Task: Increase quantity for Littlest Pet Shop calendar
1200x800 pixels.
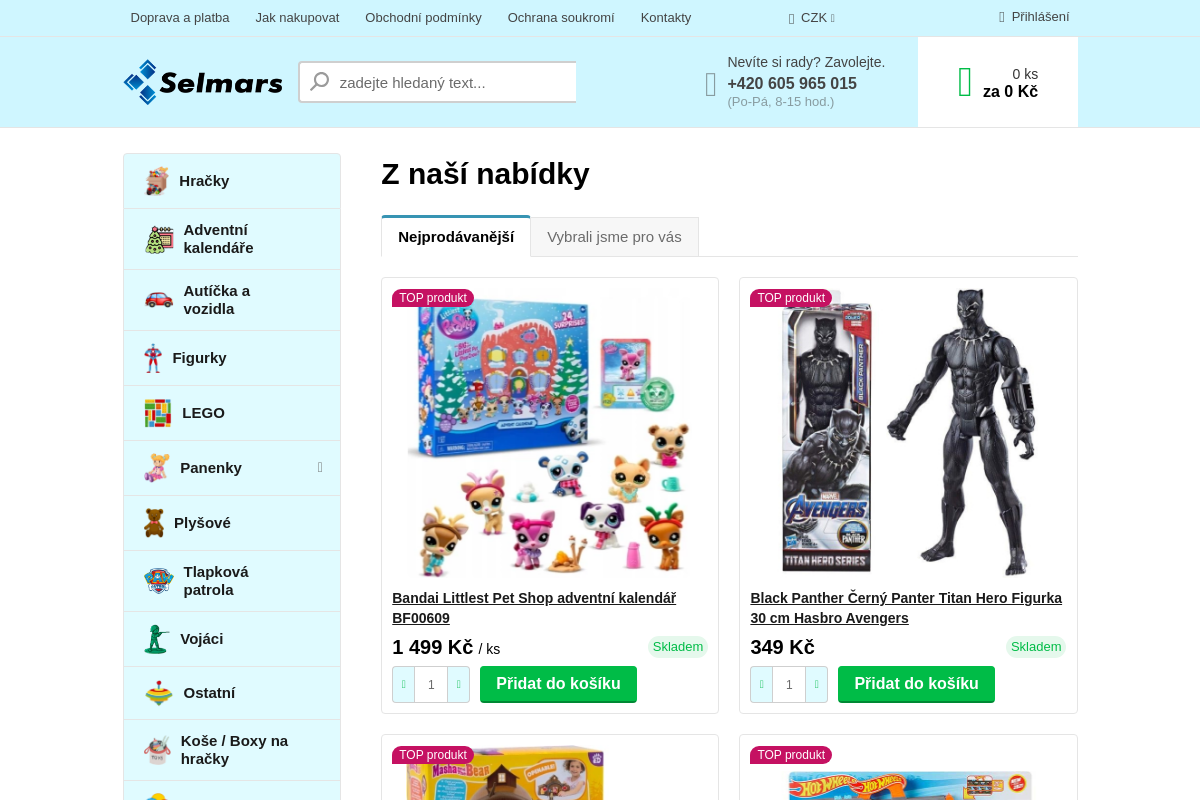Action: click(x=458, y=685)
